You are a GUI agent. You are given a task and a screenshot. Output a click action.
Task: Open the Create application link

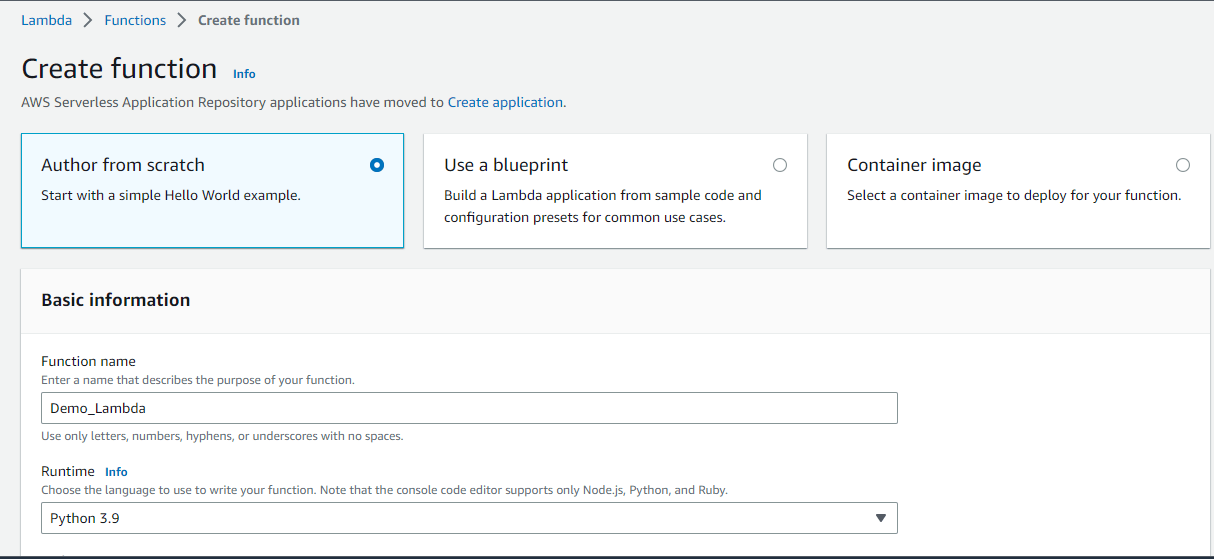pyautogui.click(x=505, y=102)
